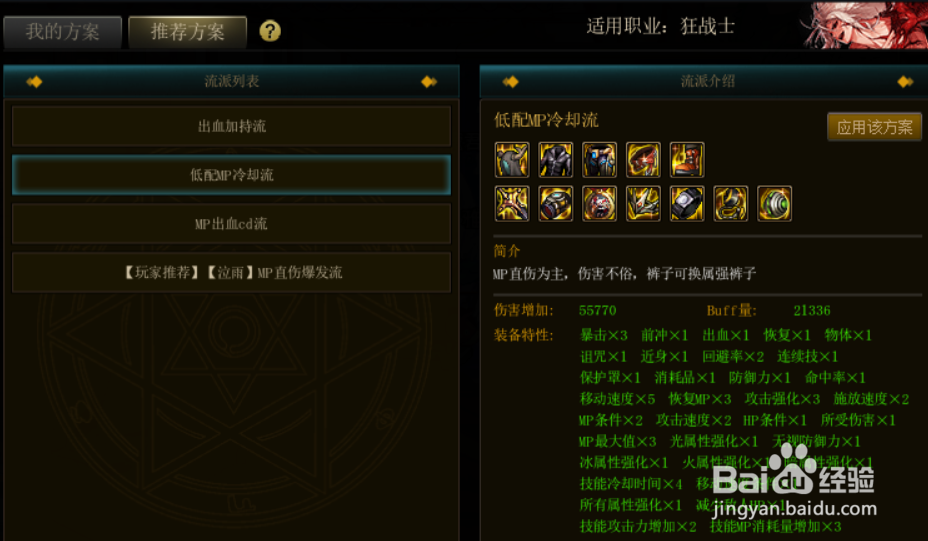The width and height of the screenshot is (928, 541).
Task: Click the pants equipment icon with blue accents
Action: pyautogui.click(x=600, y=160)
